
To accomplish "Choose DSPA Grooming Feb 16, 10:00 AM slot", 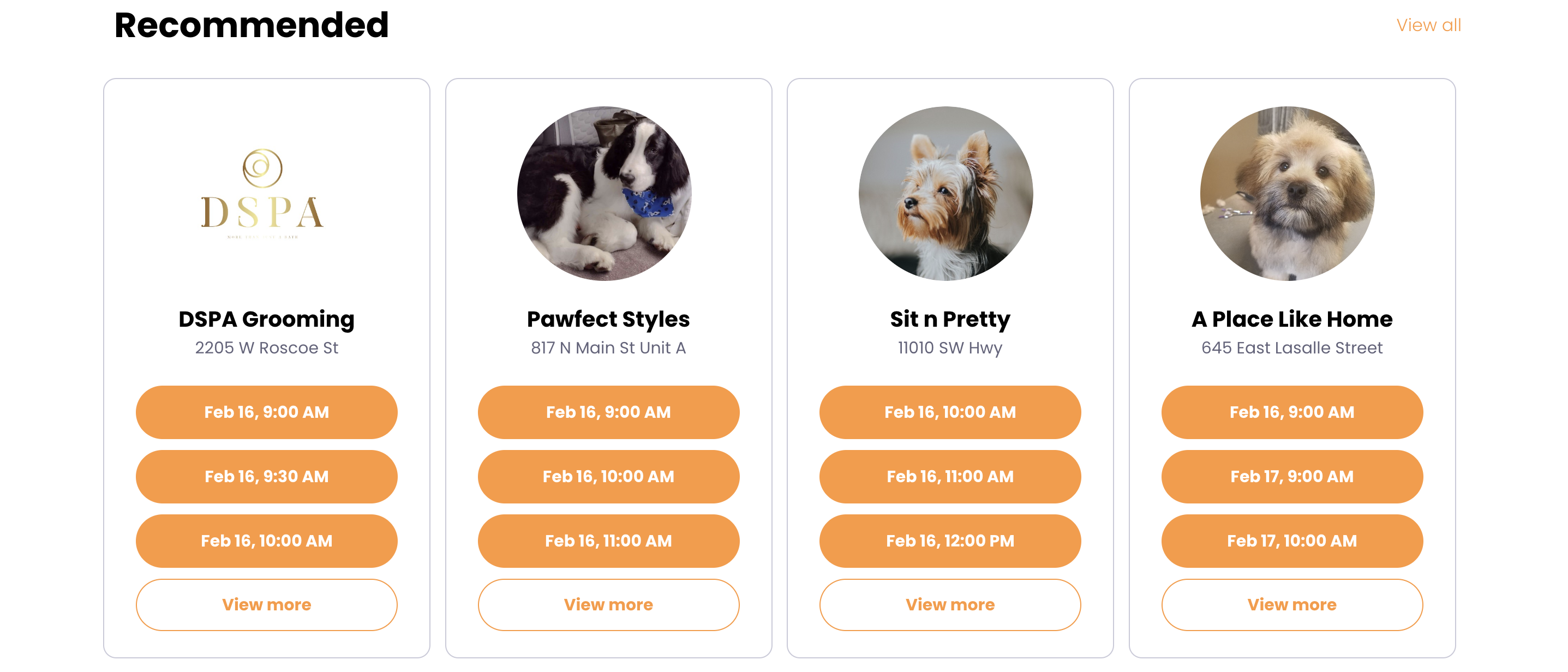I will pyautogui.click(x=267, y=541).
